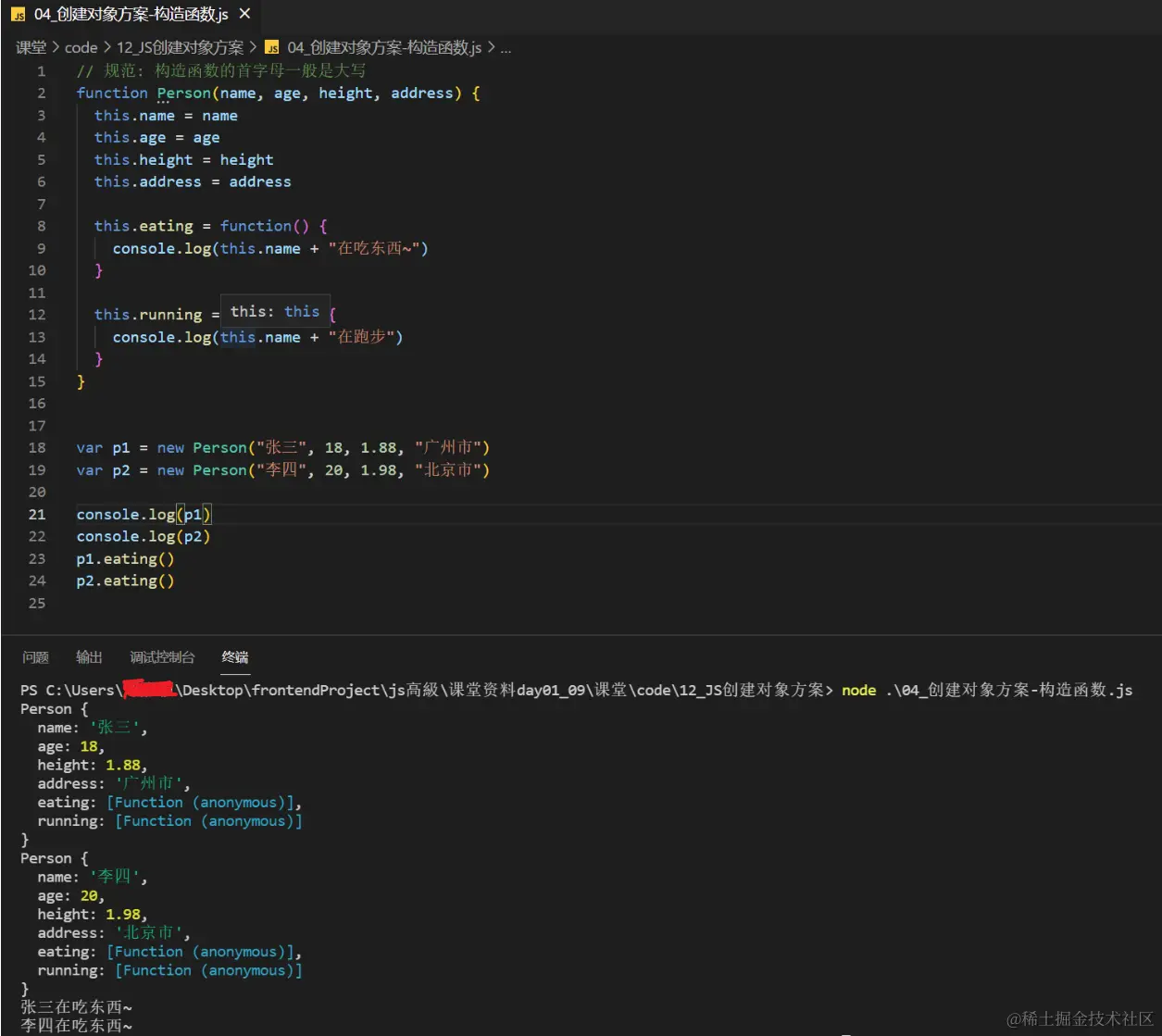Open the 课堂 breadcrumb segment
This screenshot has height=1036, width=1162.
coord(31,47)
